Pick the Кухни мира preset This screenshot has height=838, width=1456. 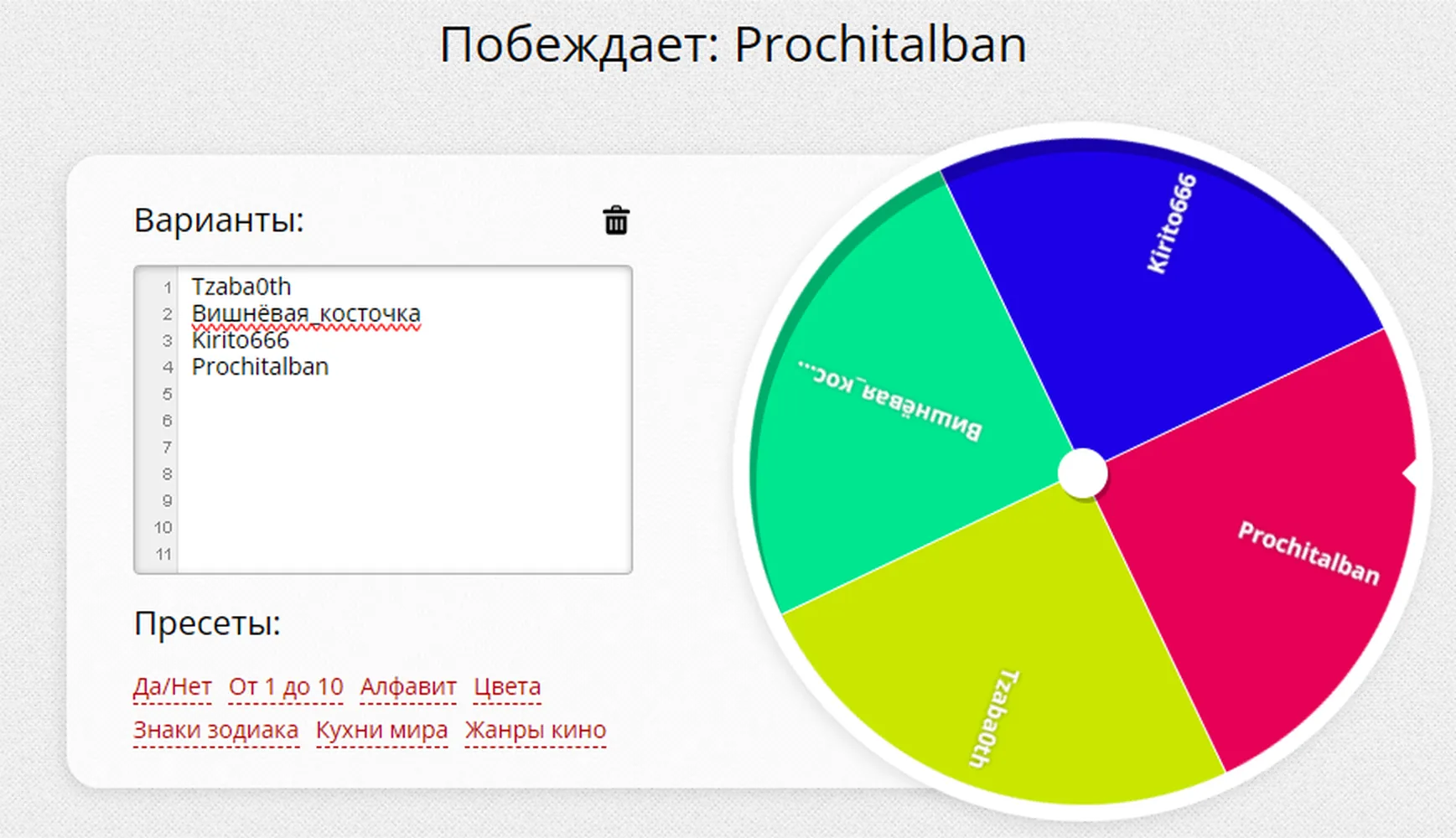pyautogui.click(x=381, y=730)
